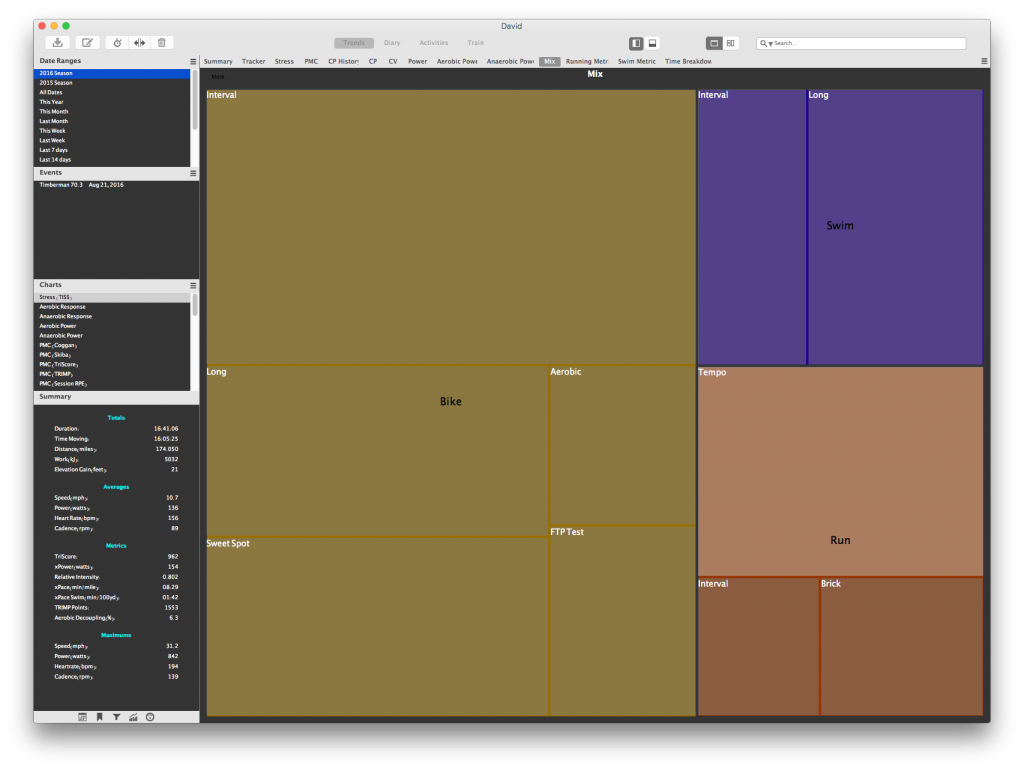Click the FTP Test treemap block
Viewport: 1024px width, 771px height.
tap(622, 622)
